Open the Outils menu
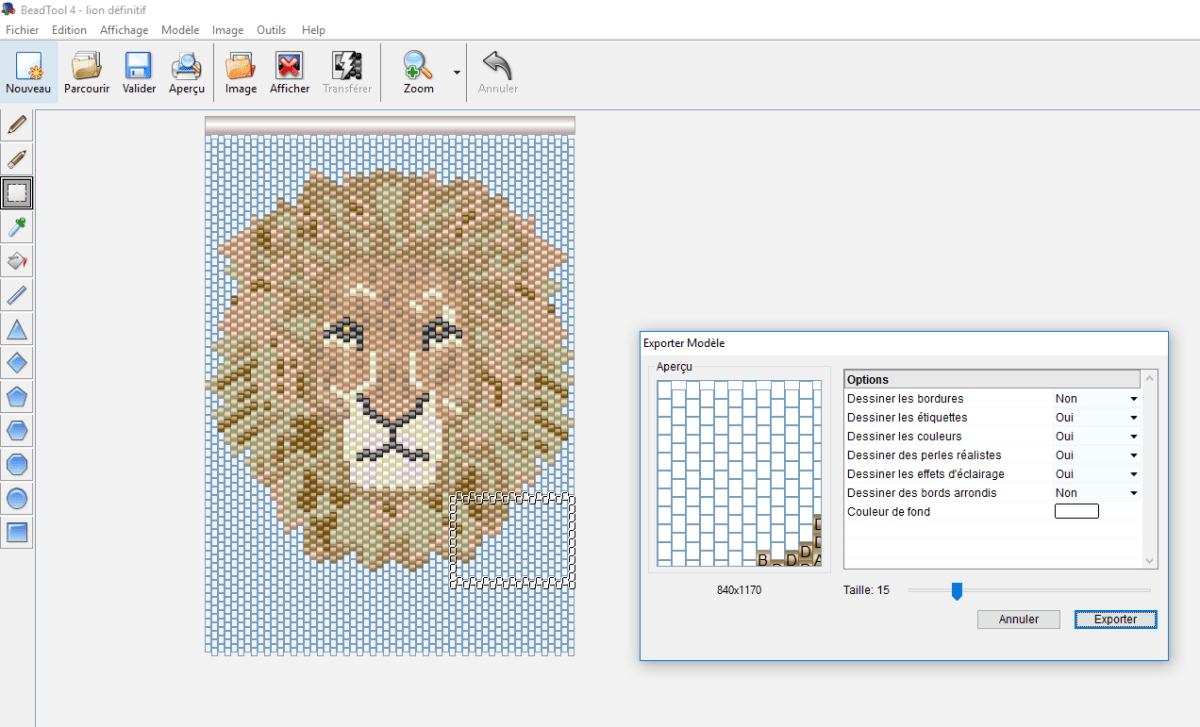Viewport: 1200px width, 727px height. pos(271,30)
